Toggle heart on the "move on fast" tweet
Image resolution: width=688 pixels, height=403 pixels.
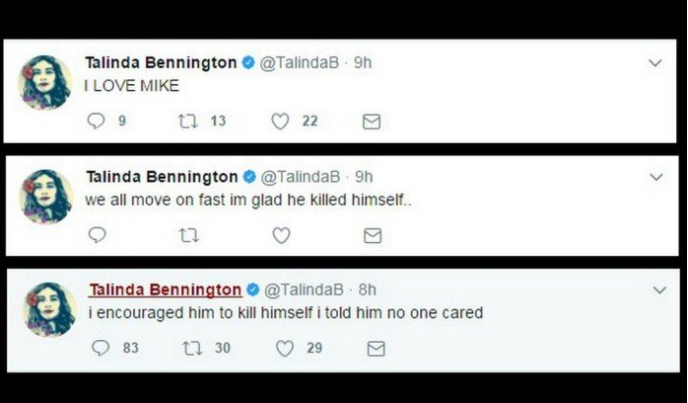[281, 235]
